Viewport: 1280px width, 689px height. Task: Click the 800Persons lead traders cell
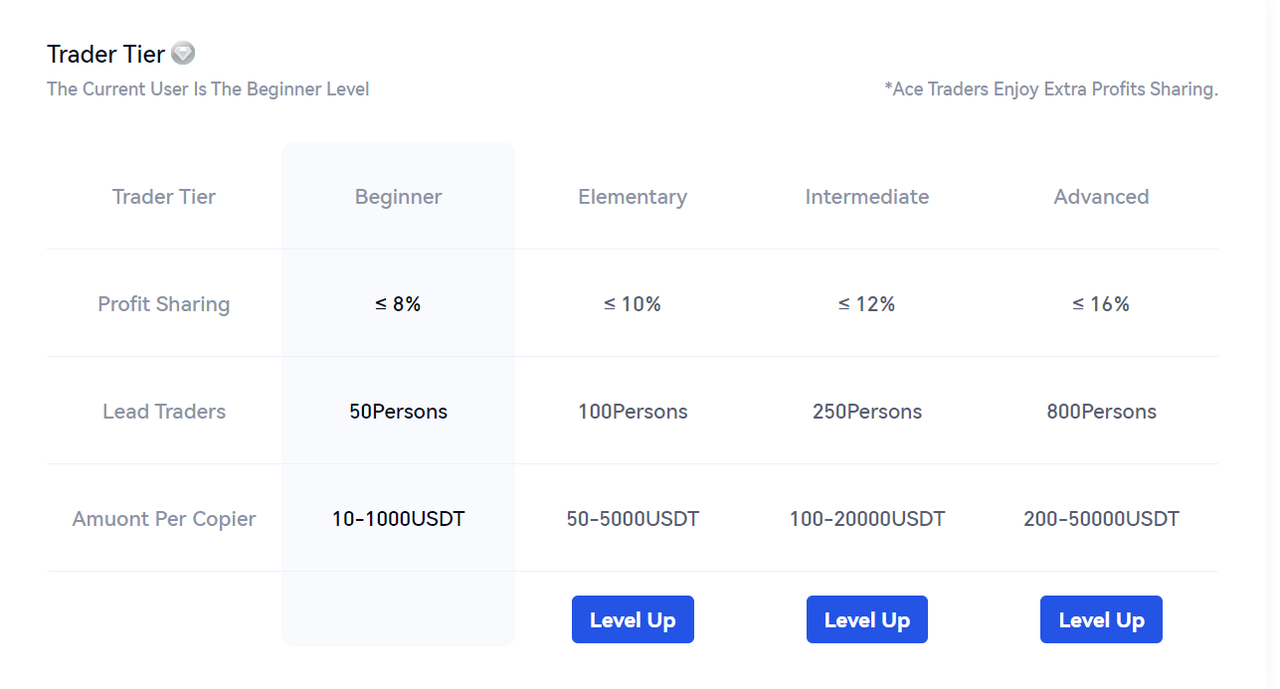1101,411
